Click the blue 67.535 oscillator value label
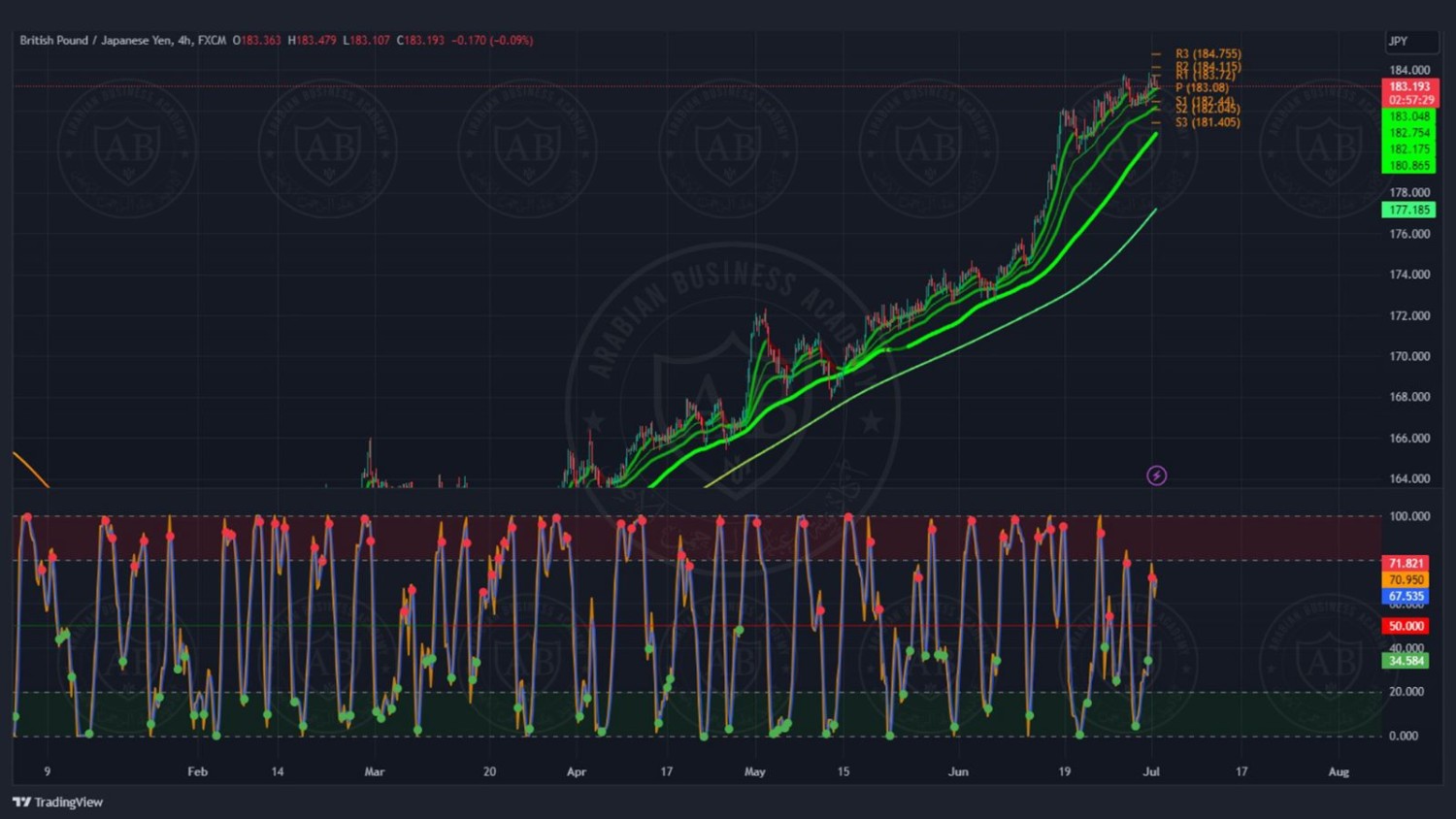The image size is (1456, 819). 1406,596
